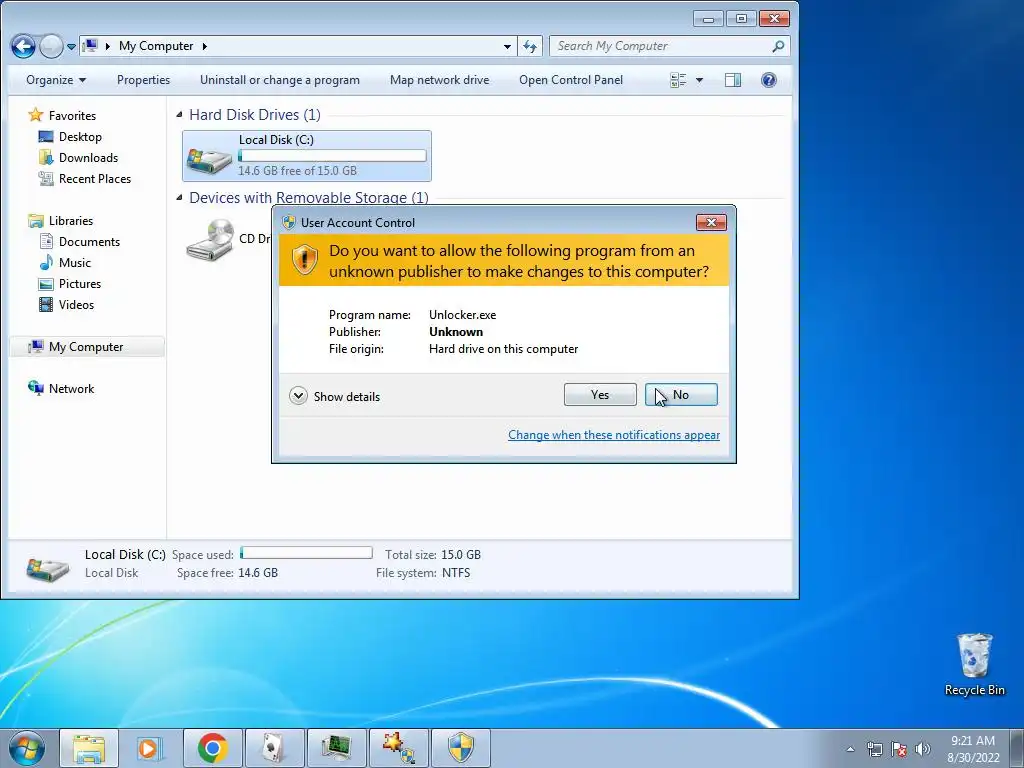Click Yes in User Account Control dialog
The width and height of the screenshot is (1024, 768).
600,394
